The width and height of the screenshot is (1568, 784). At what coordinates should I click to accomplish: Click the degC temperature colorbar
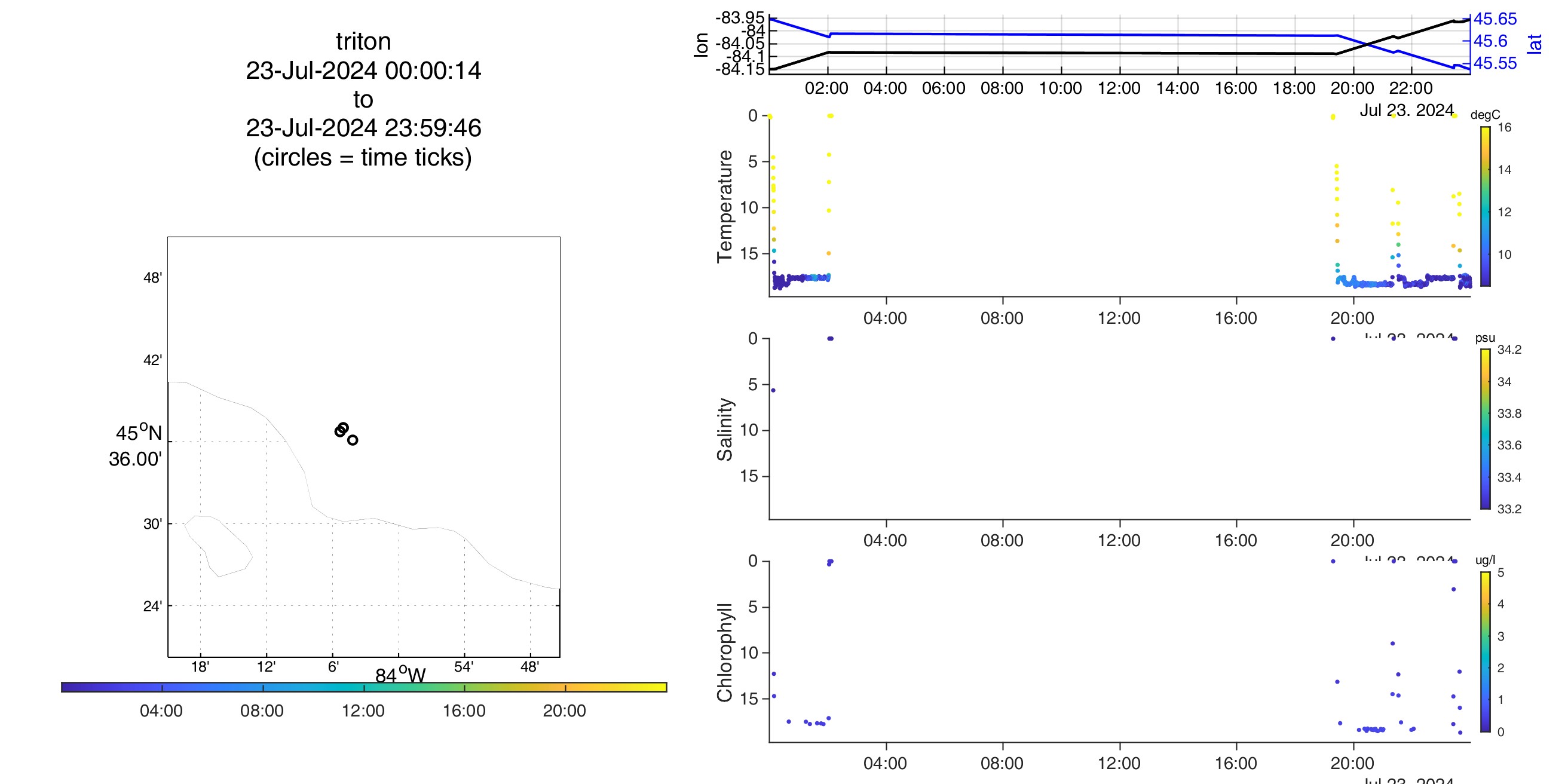click(x=1486, y=206)
